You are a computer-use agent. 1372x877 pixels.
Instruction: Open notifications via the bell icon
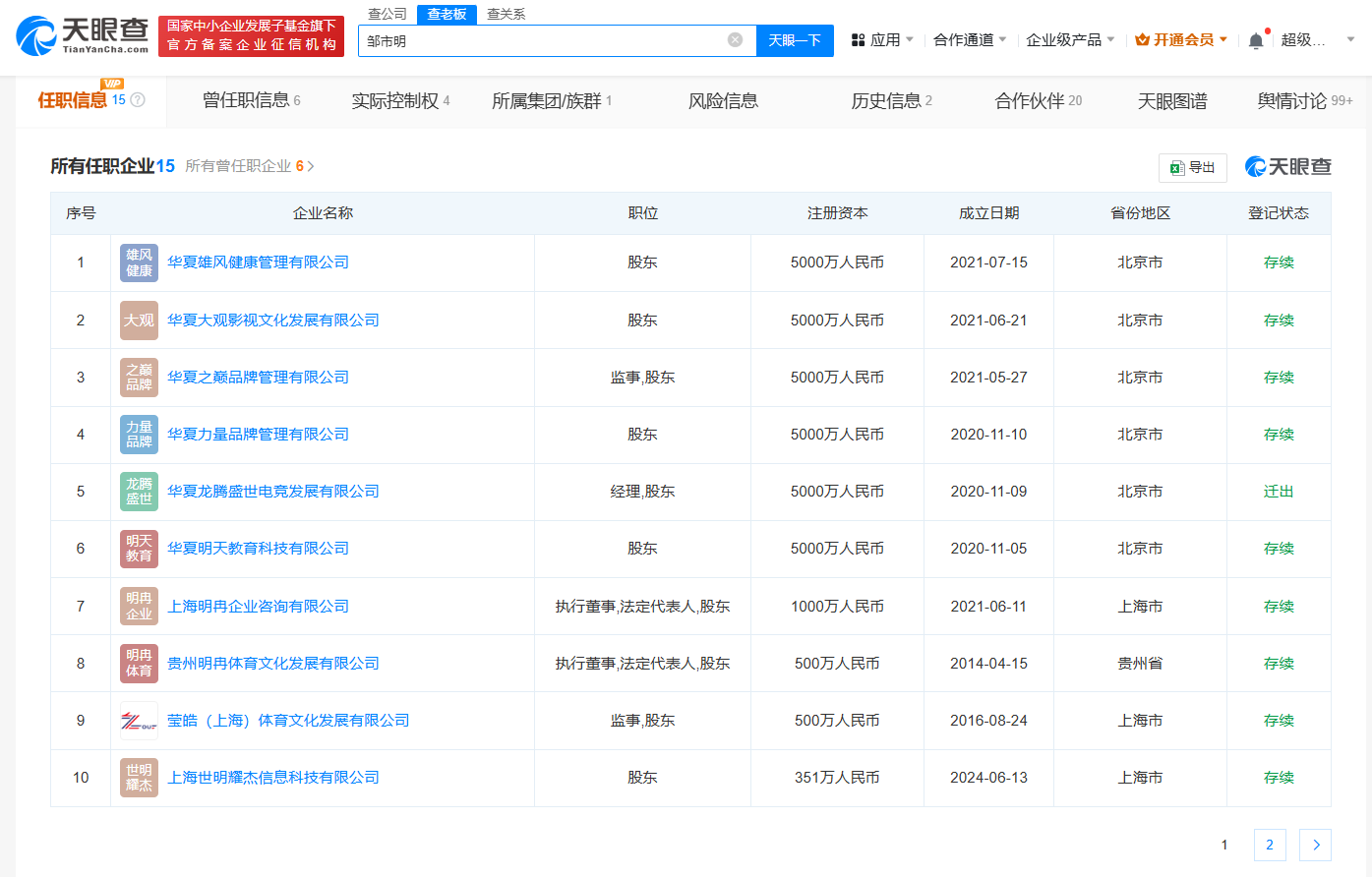(1256, 40)
